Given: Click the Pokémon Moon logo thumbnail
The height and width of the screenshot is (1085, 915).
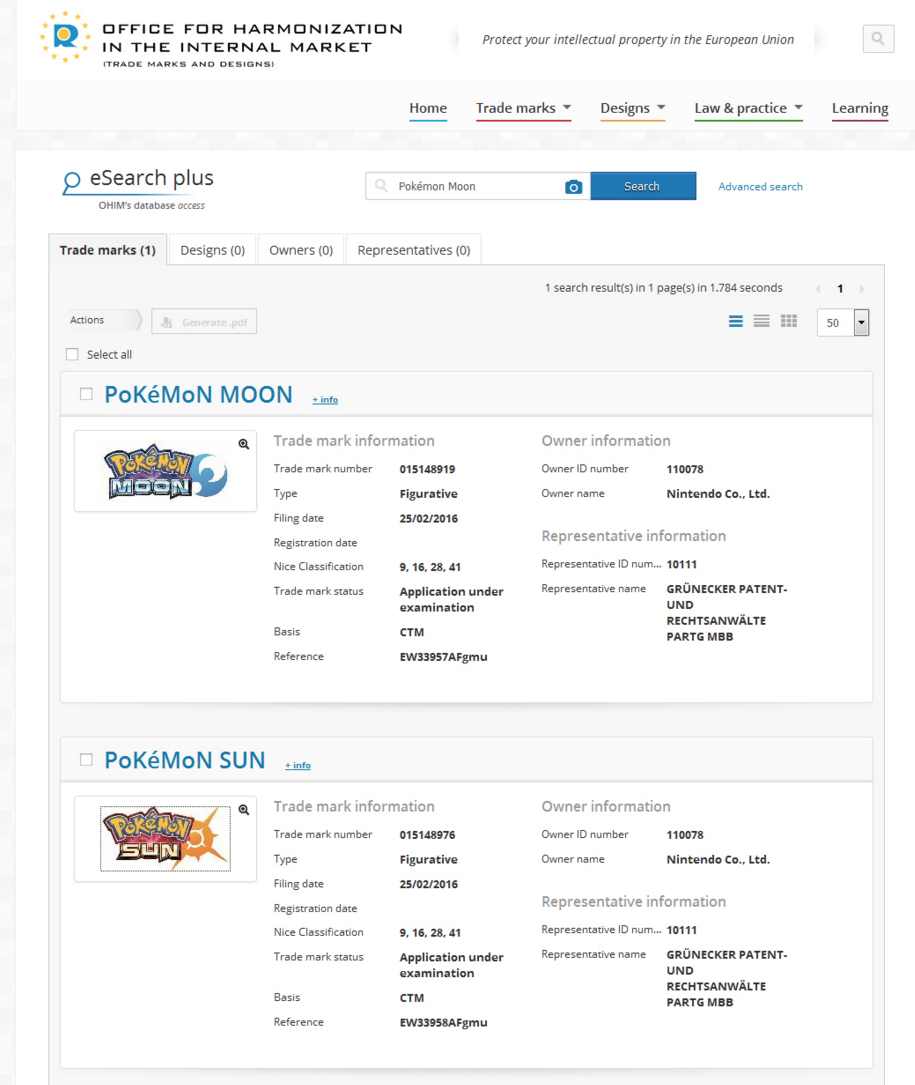Looking at the screenshot, I should pos(165,472).
